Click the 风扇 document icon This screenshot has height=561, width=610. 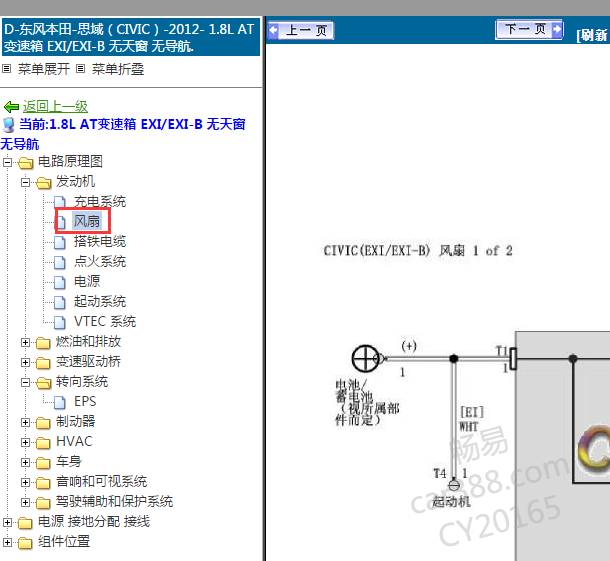61,222
